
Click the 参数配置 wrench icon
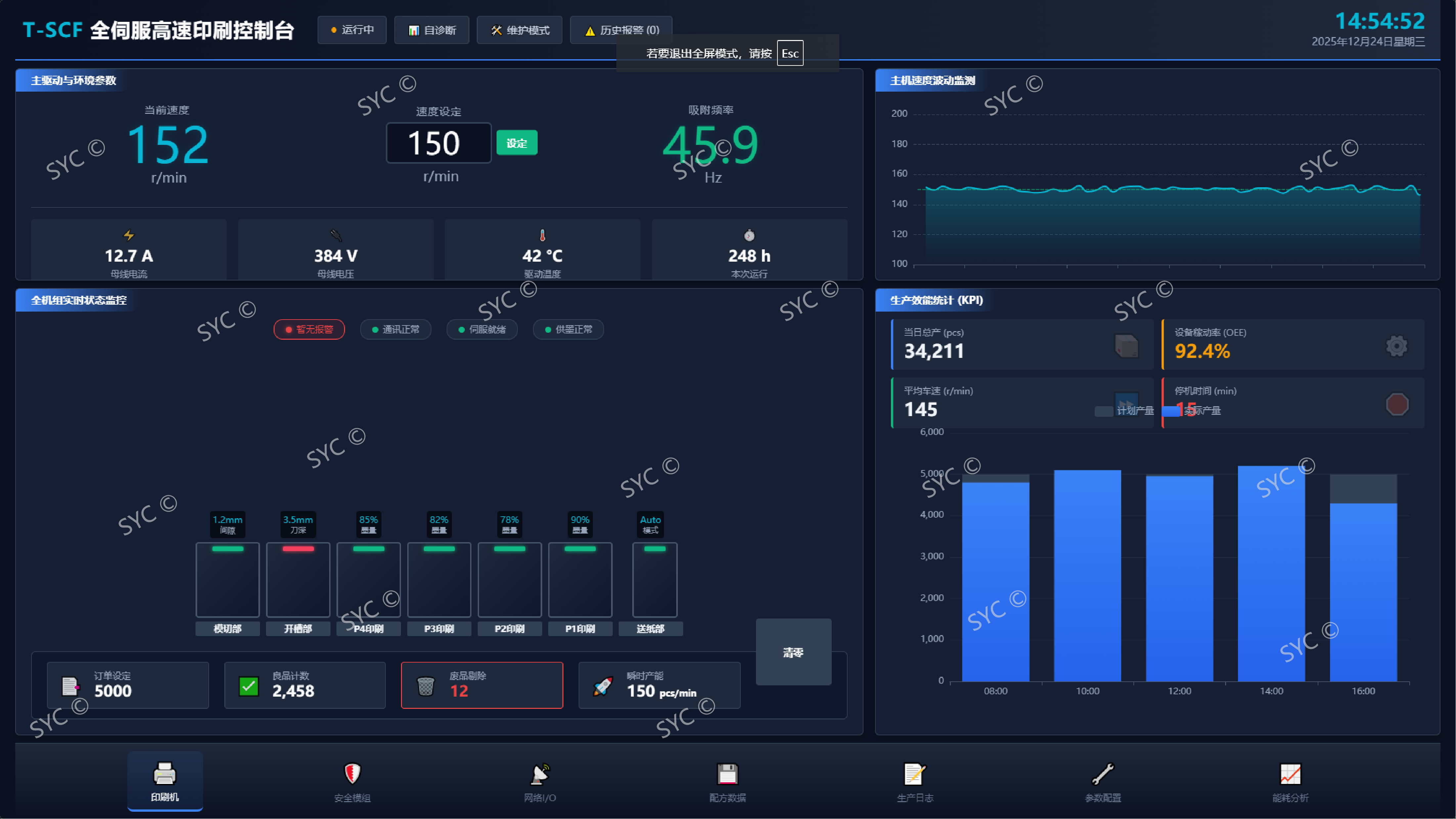pos(1103,774)
